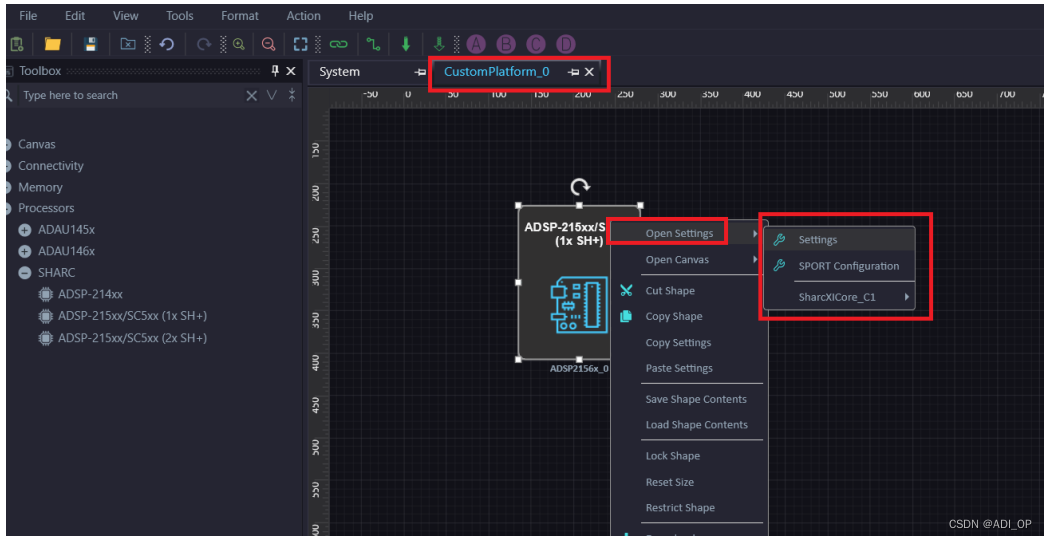Open the View menu
Image resolution: width=1048 pixels, height=540 pixels.
click(126, 15)
